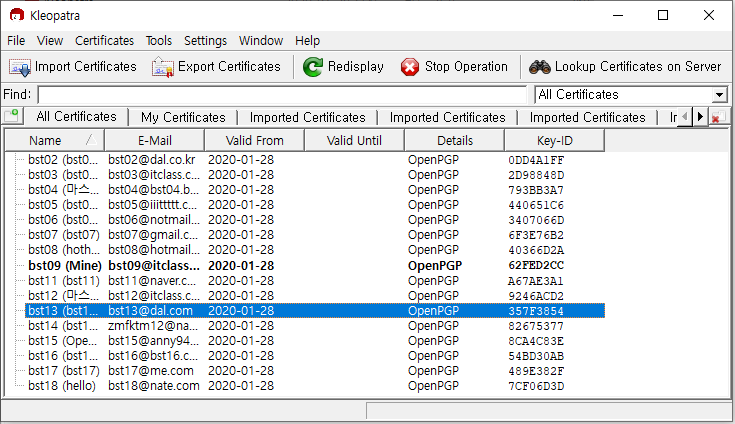Sort by the Name column header
This screenshot has height=424, width=735.
[54, 141]
